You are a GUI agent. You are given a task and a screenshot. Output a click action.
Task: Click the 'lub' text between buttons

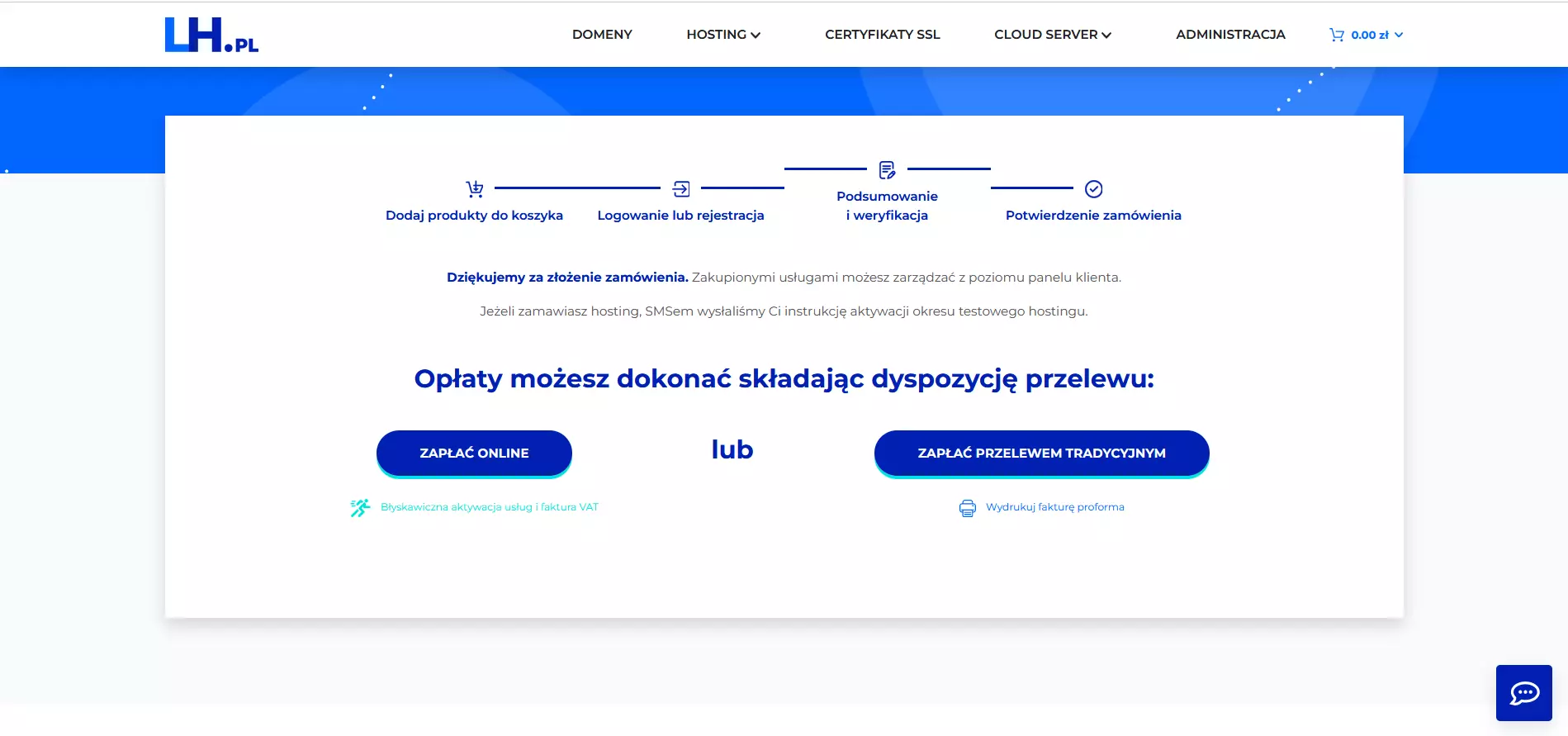(732, 449)
